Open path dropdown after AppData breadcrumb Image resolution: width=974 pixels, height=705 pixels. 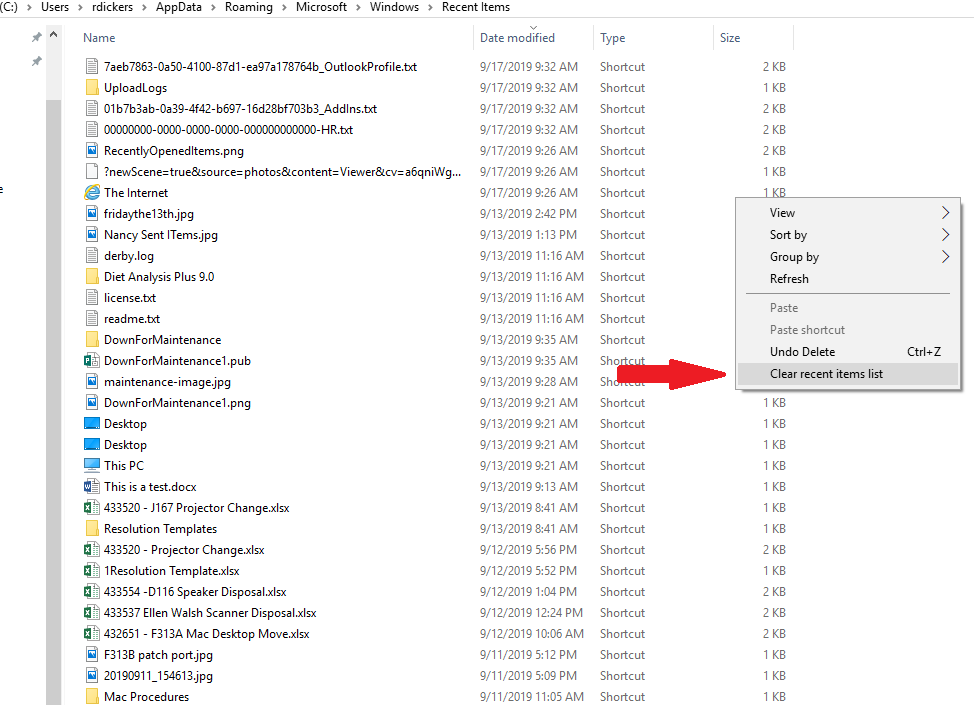(214, 7)
